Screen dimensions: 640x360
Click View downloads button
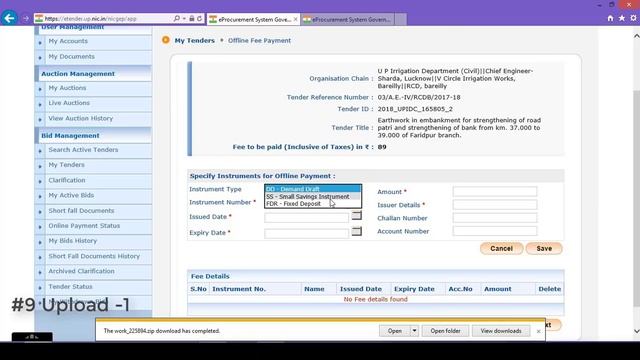click(501, 331)
